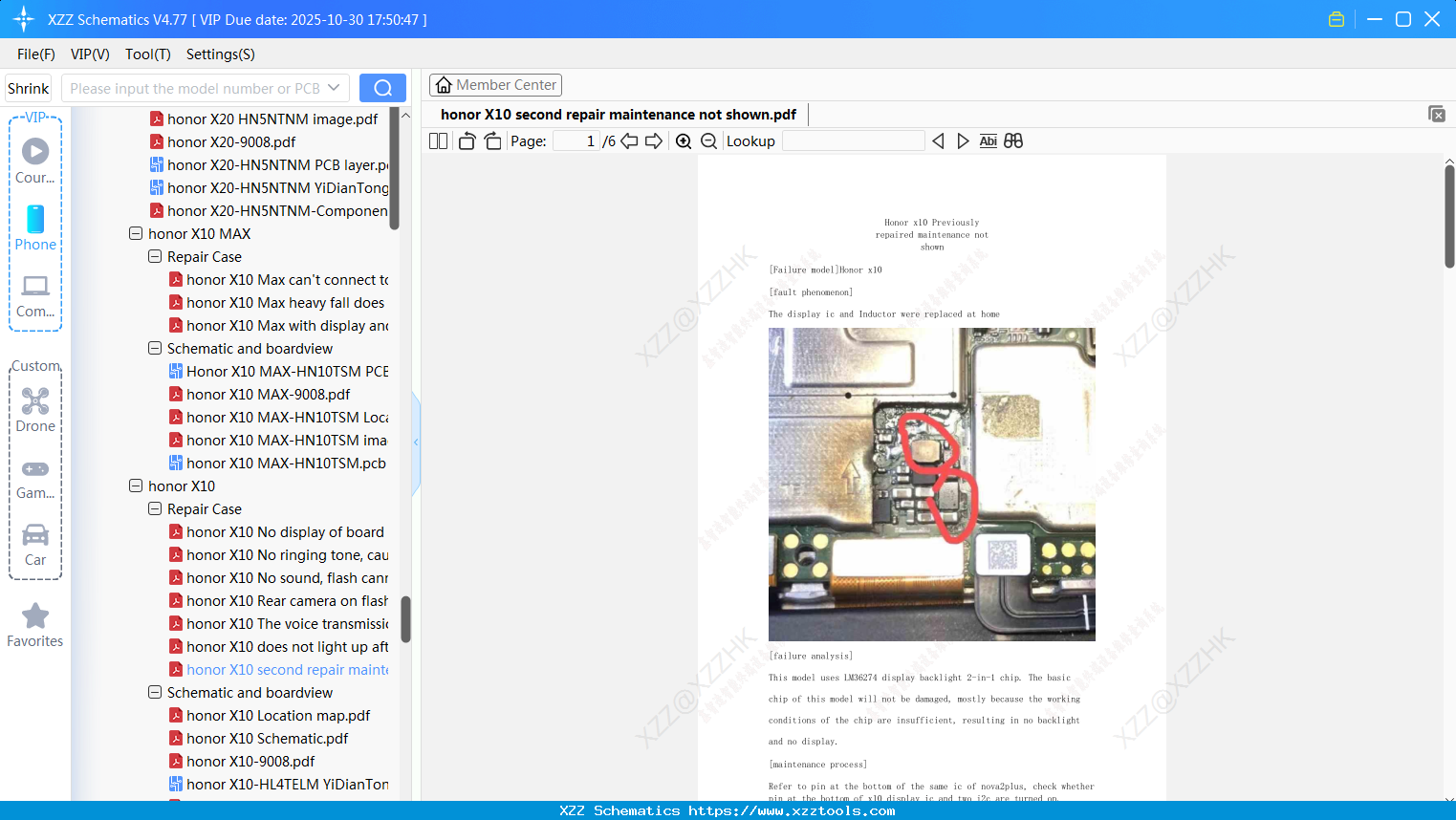This screenshot has width=1456, height=820.
Task: Open honor X10 Schematic.pdf
Action: [259, 738]
